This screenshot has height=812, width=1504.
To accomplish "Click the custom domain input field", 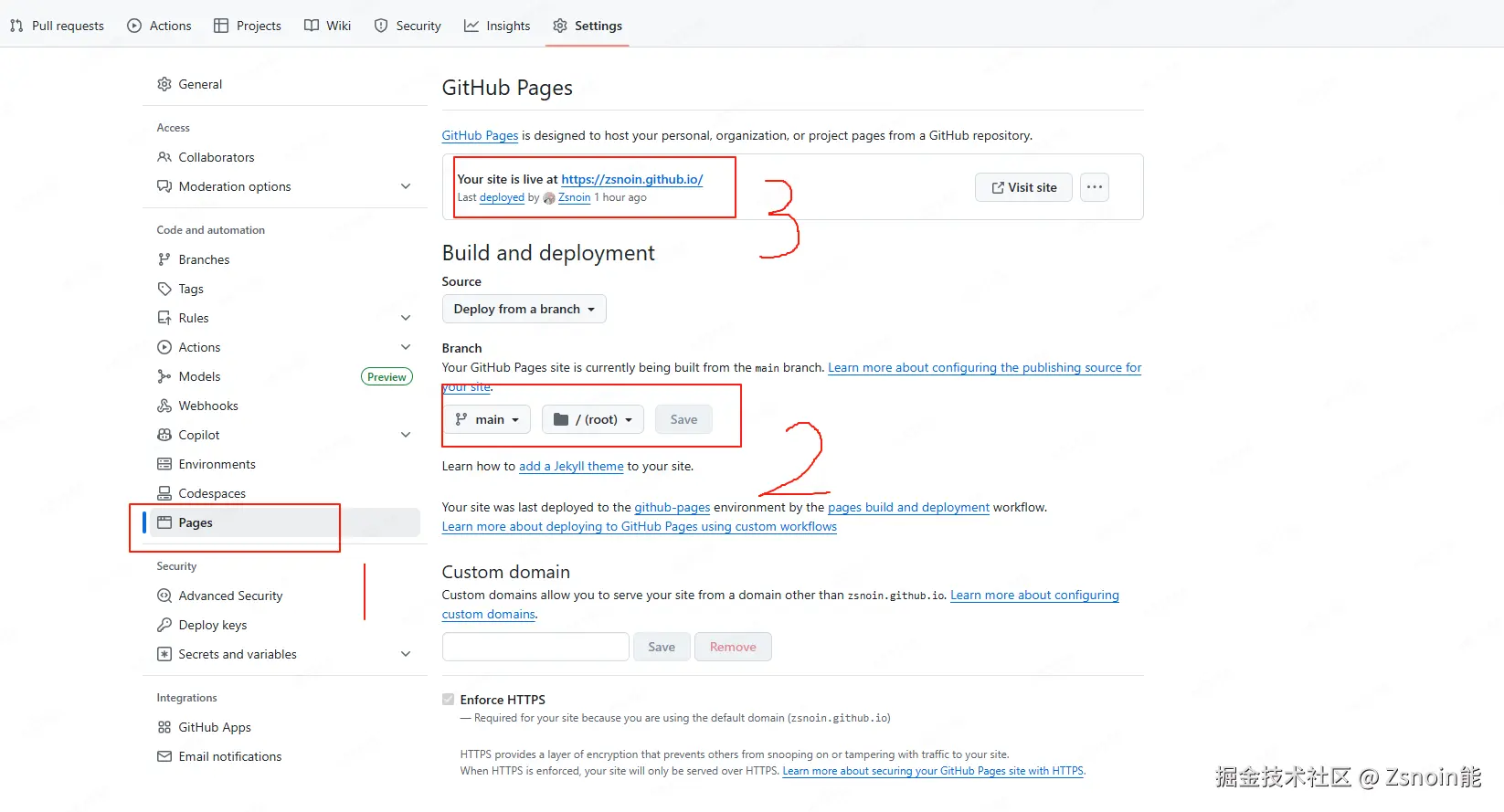I will click(x=535, y=647).
